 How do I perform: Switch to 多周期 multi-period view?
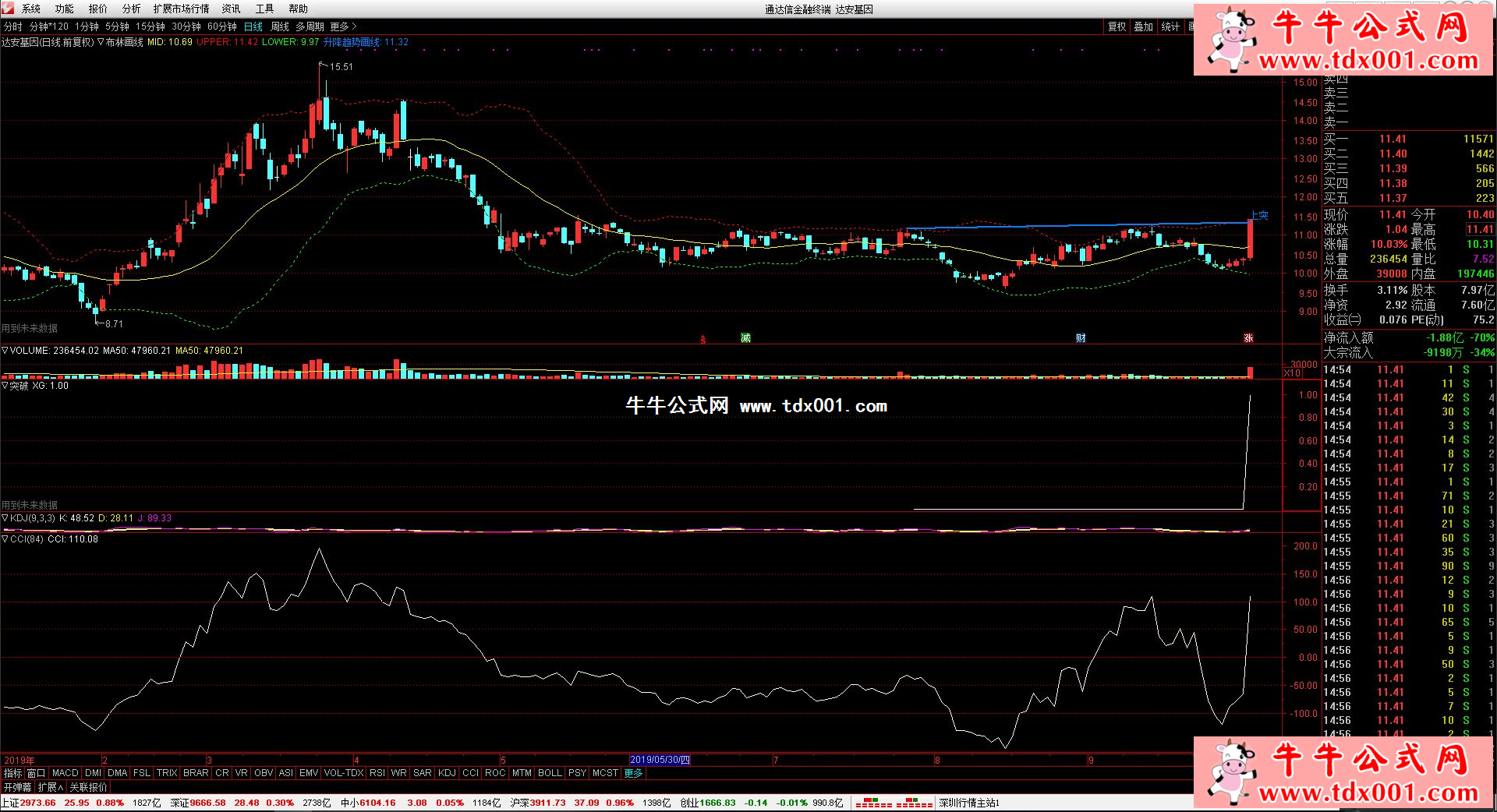point(310,26)
